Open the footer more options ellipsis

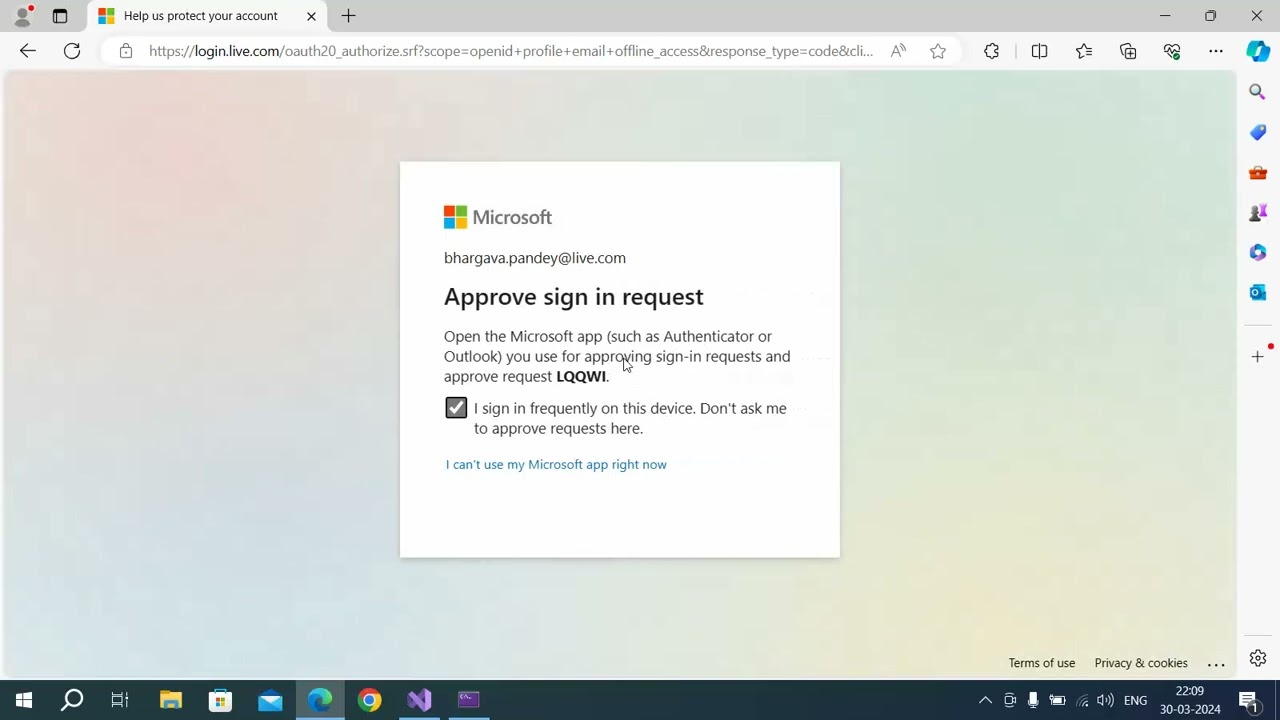[x=1216, y=663]
